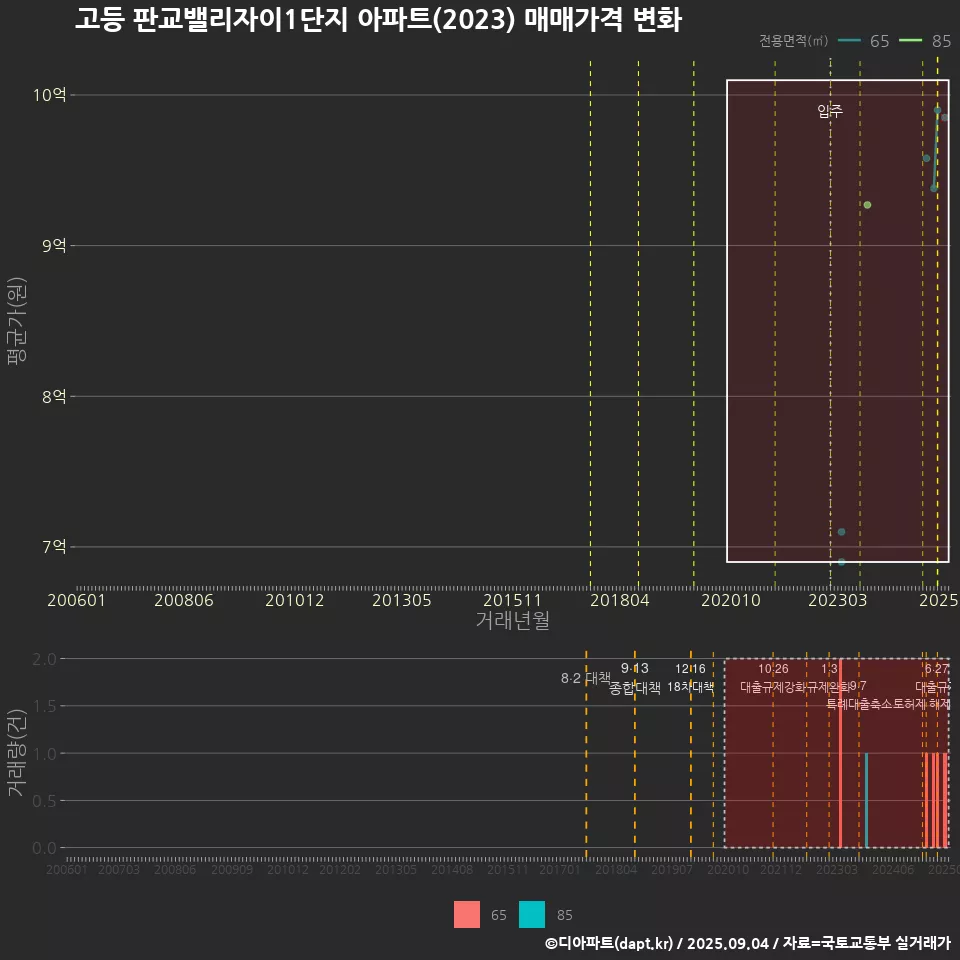This screenshot has width=960, height=960.
Task: Click 201305 label on the price chart axis
Action: click(402, 600)
